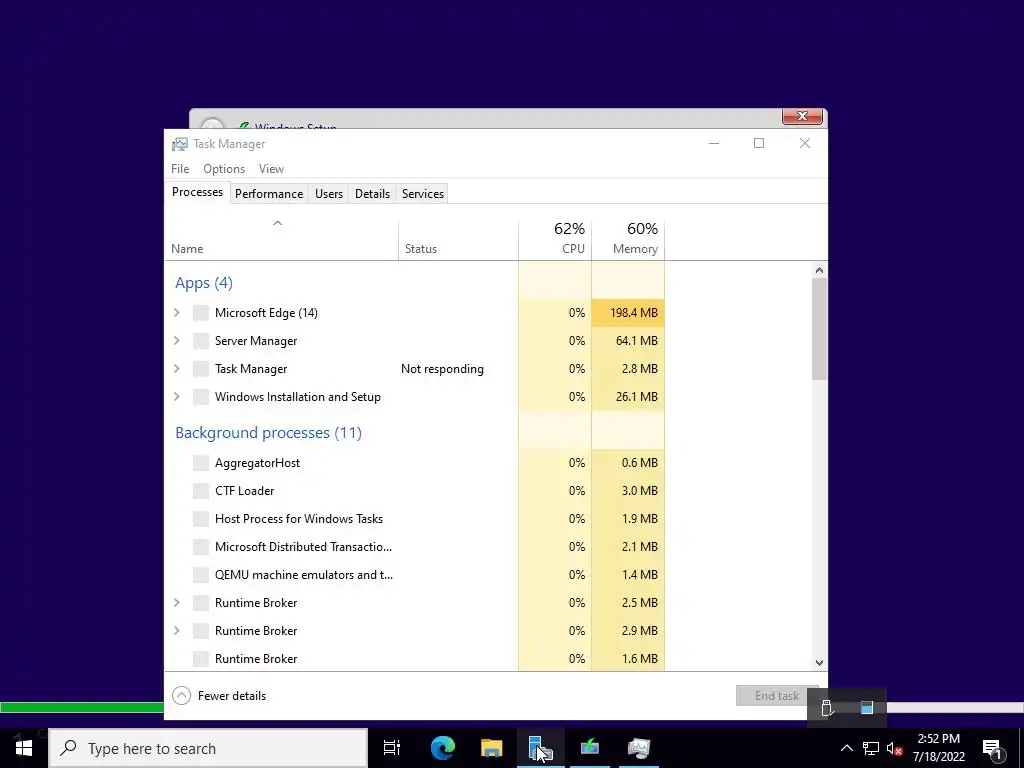This screenshot has height=768, width=1024.
Task: Click the QEMU machine emulators icon
Action: point(200,575)
